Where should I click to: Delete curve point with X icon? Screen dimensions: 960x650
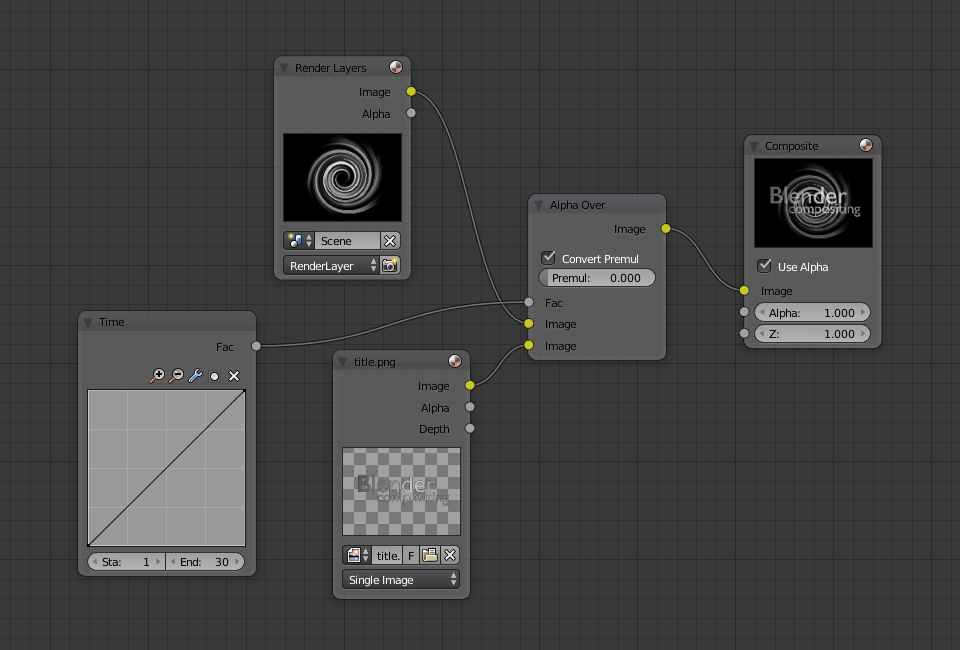click(x=234, y=376)
